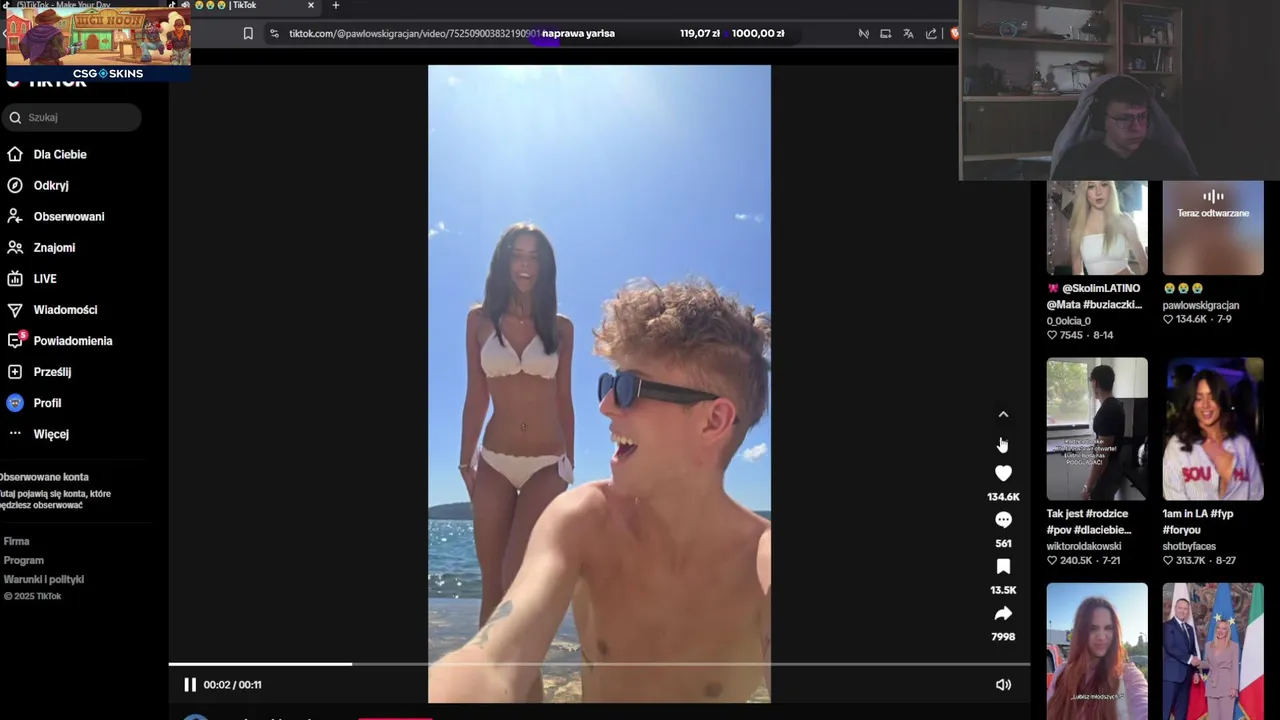Click the CSG SKINS overlay banner

click(98, 43)
